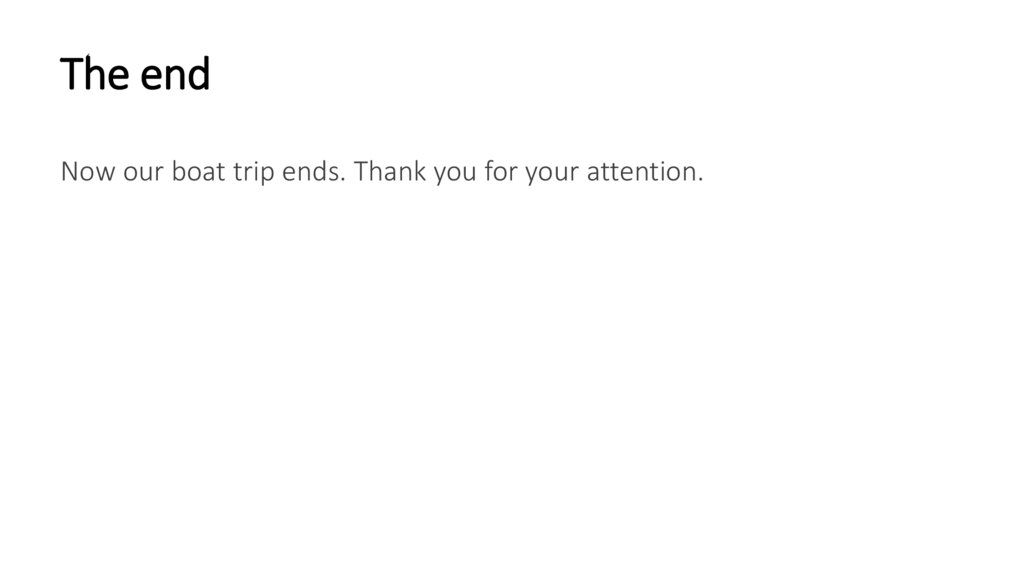The image size is (1024, 574).
Task: Click the sentence "Thank you for your attention."
Action: tap(529, 172)
